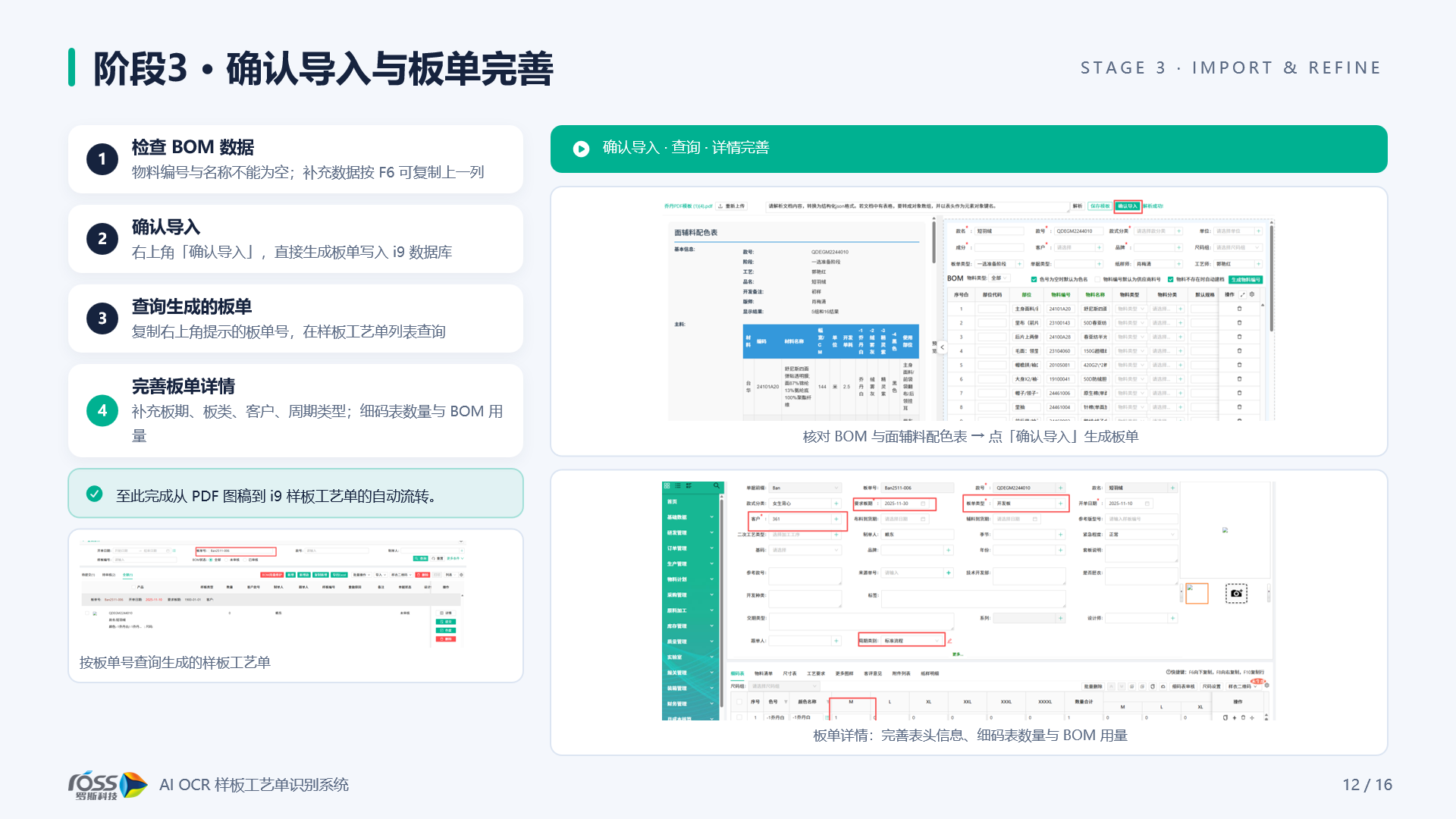Select the 全部 BOM status radio button
The width and height of the screenshot is (1456, 819).
click(211, 560)
